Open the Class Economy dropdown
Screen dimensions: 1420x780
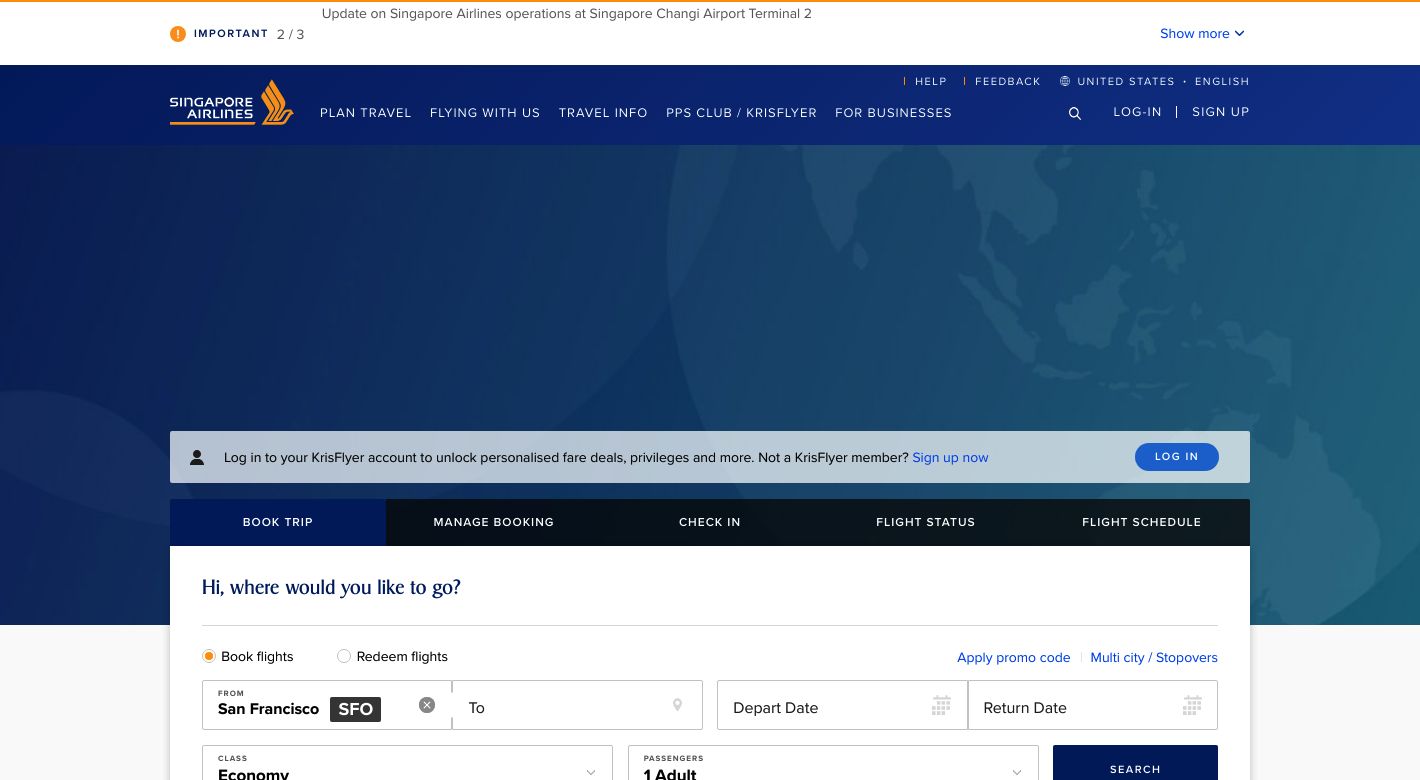407,763
